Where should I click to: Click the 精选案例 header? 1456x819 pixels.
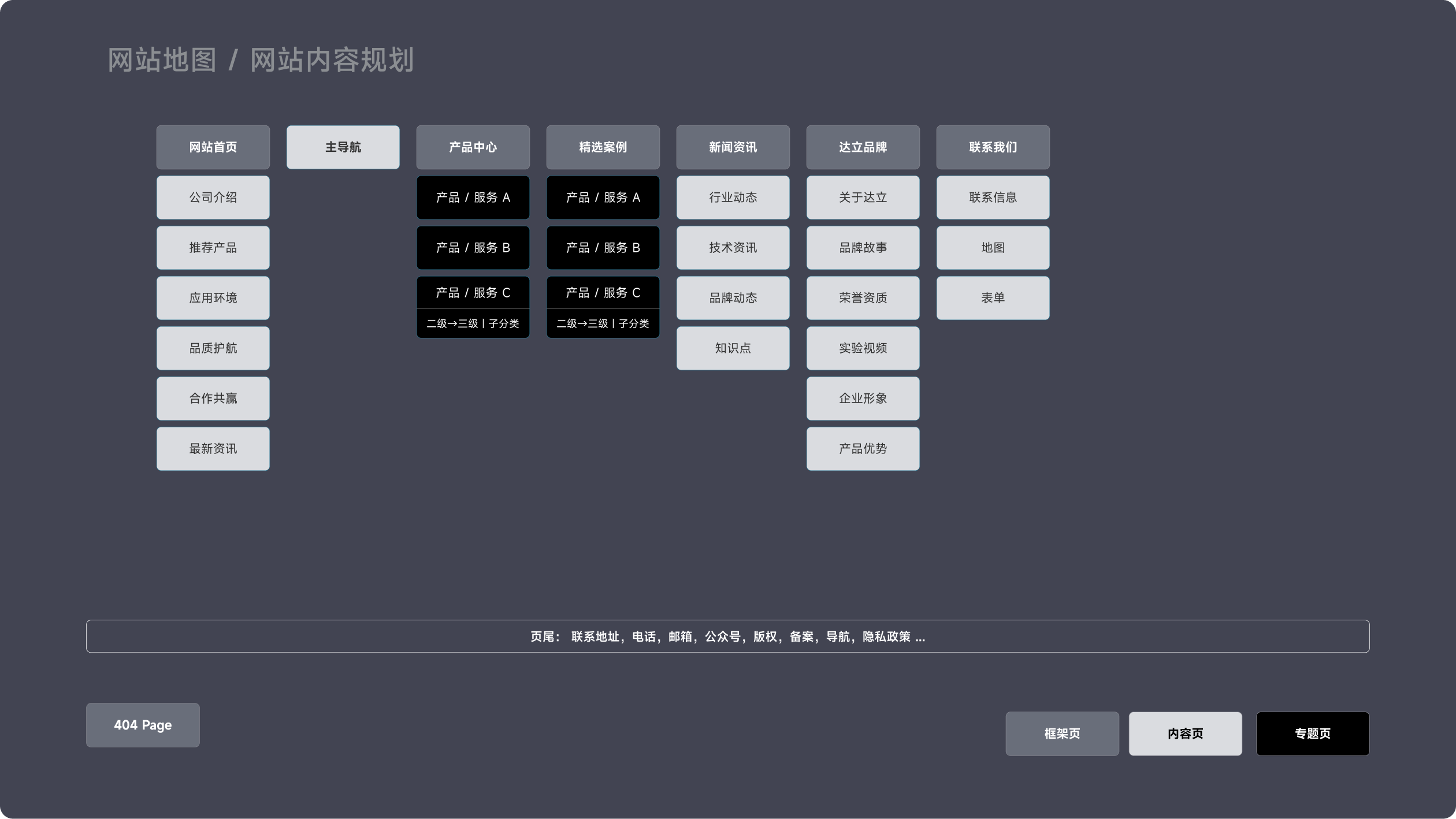point(603,147)
